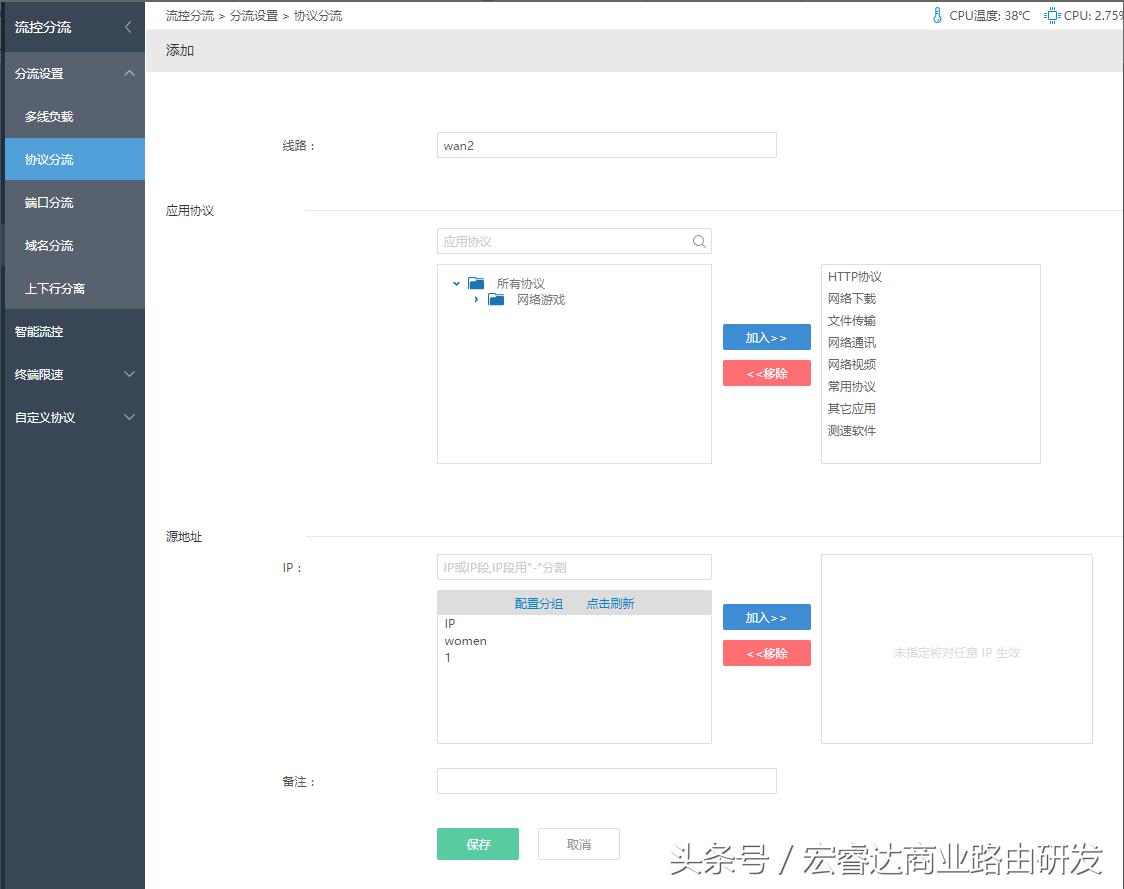Viewport: 1124px width, 889px height.
Task: Go to 端口分流 in sidebar
Action: 49,203
